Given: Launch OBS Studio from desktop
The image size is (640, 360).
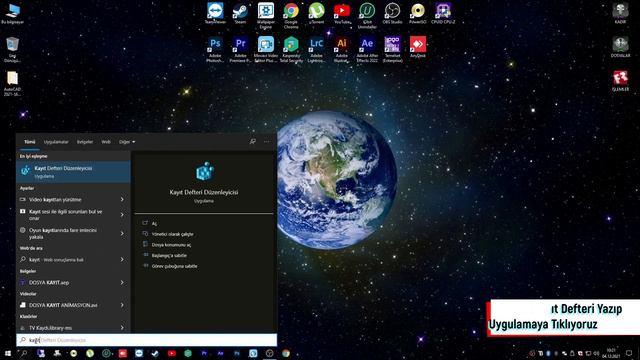Looking at the screenshot, I should (x=392, y=13).
